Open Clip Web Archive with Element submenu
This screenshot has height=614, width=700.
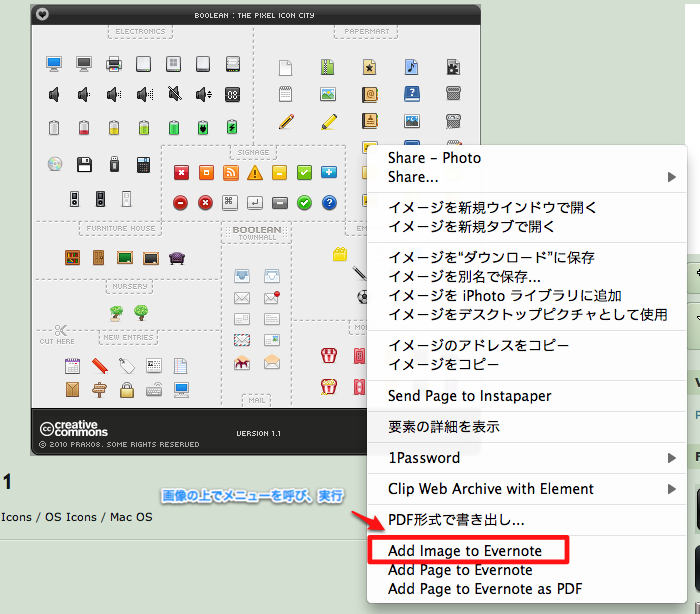click(x=491, y=489)
